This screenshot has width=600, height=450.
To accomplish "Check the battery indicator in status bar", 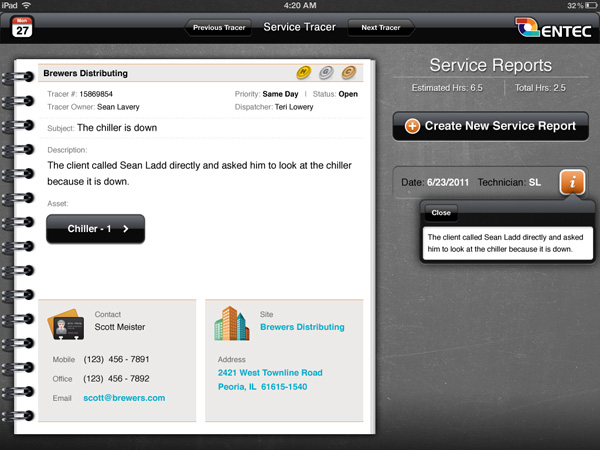I will click(x=590, y=5).
